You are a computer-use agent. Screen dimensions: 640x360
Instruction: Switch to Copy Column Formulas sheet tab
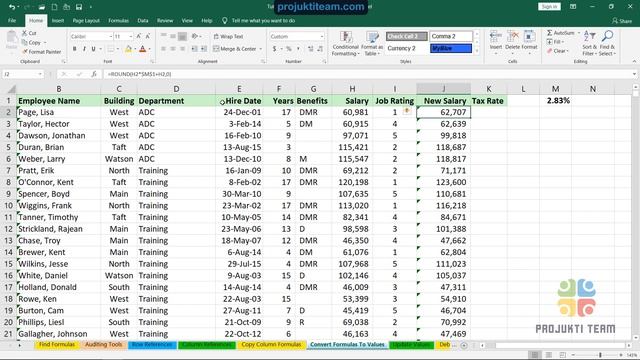coord(271,345)
